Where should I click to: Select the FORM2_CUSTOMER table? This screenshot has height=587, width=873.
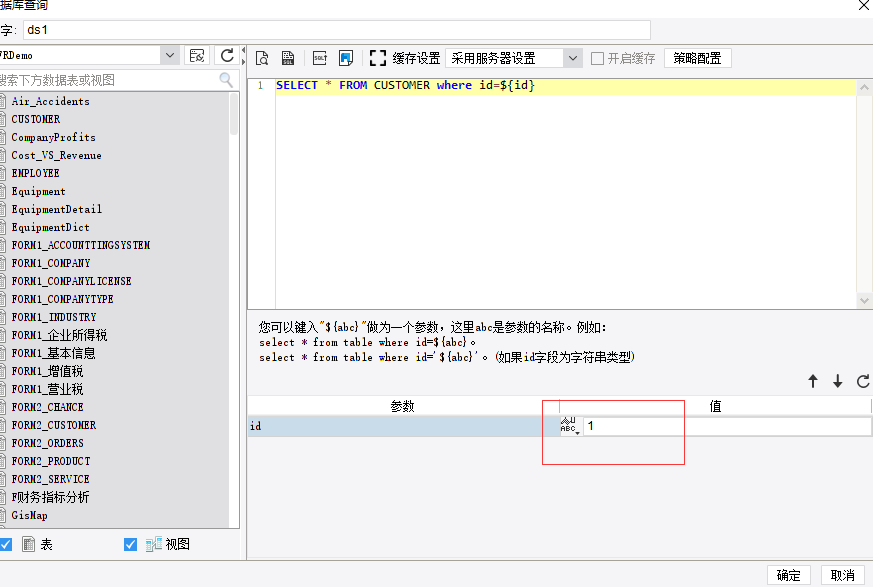pyautogui.click(x=53, y=425)
